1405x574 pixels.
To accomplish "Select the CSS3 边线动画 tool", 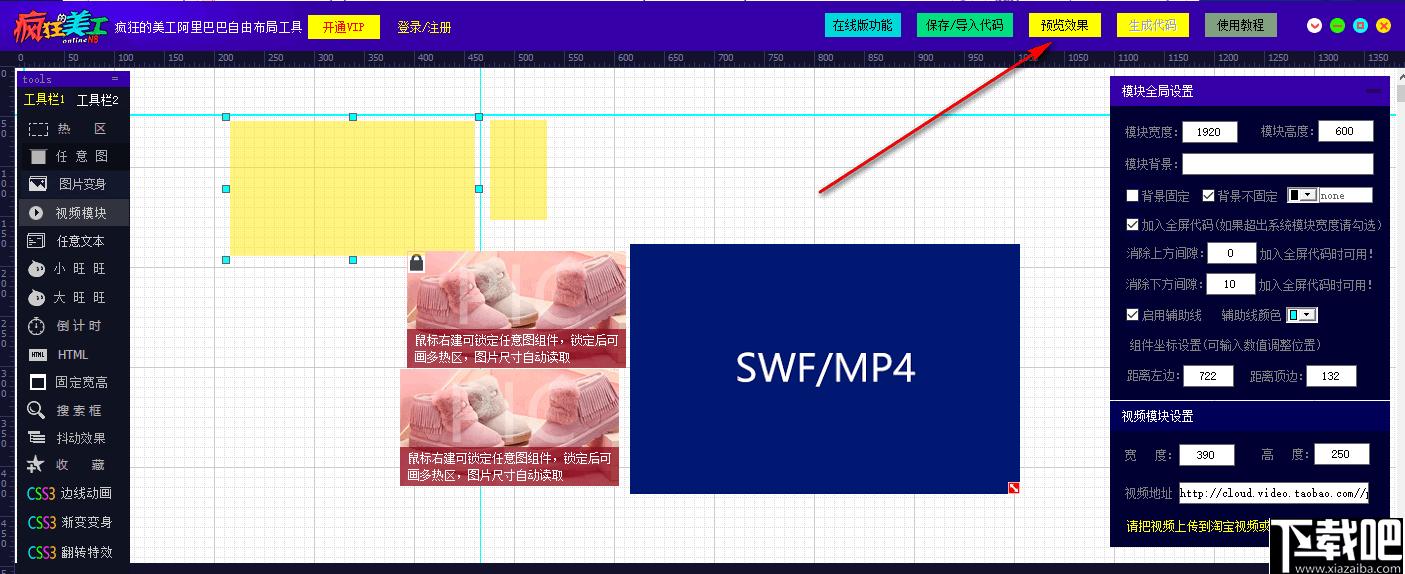I will click(x=73, y=493).
